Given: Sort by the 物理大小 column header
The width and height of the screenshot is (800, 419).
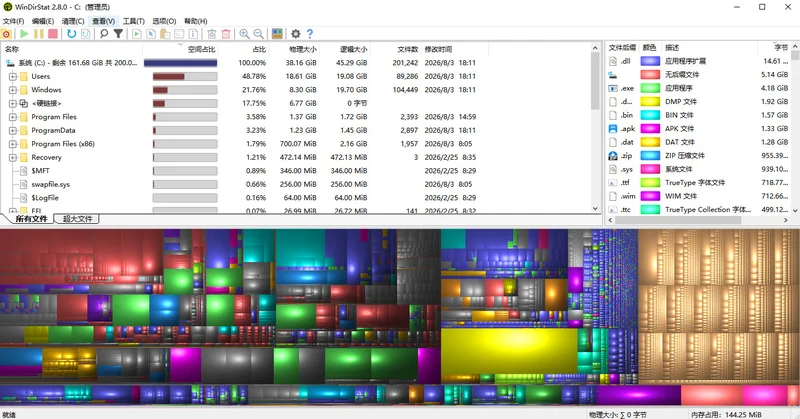Looking at the screenshot, I should pos(294,50).
